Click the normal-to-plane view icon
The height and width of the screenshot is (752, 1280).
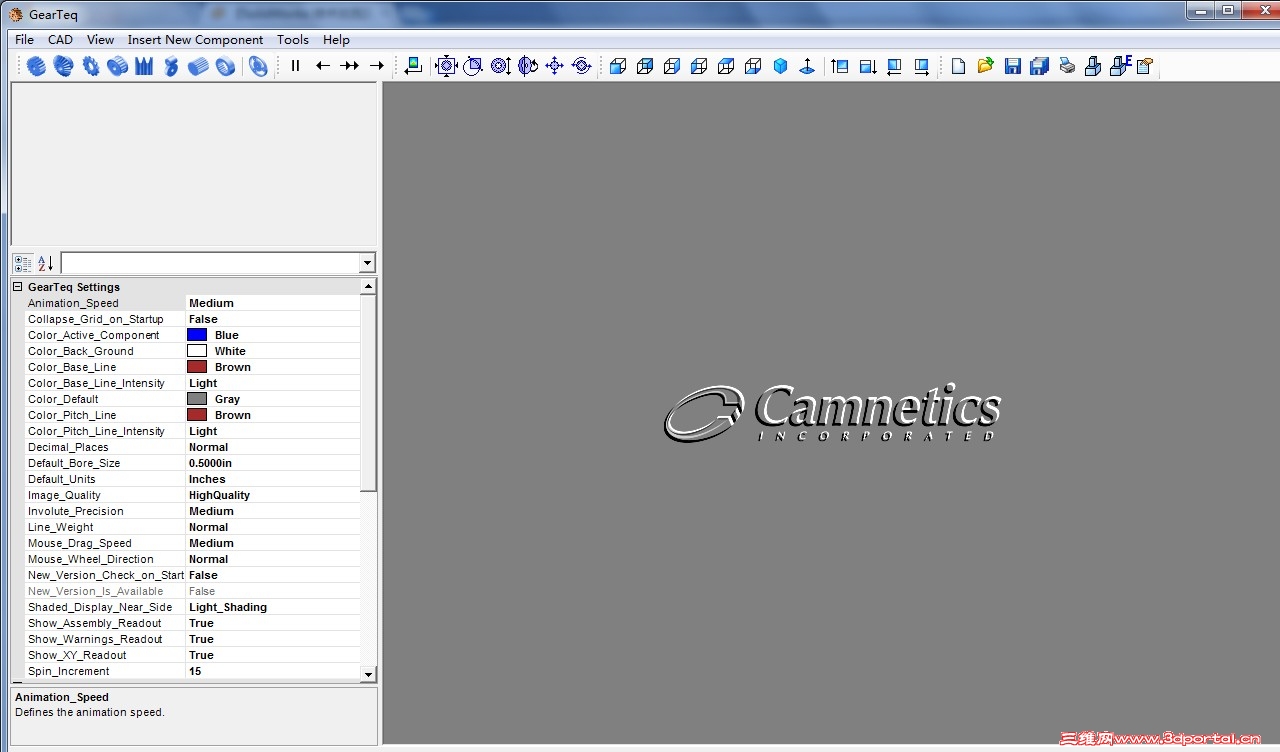(807, 66)
